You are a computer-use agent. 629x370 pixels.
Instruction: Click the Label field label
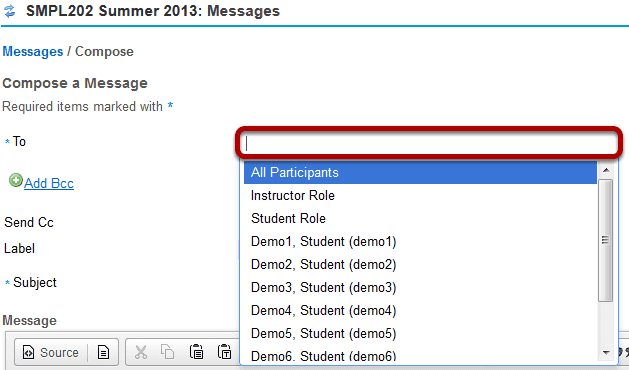click(19, 248)
